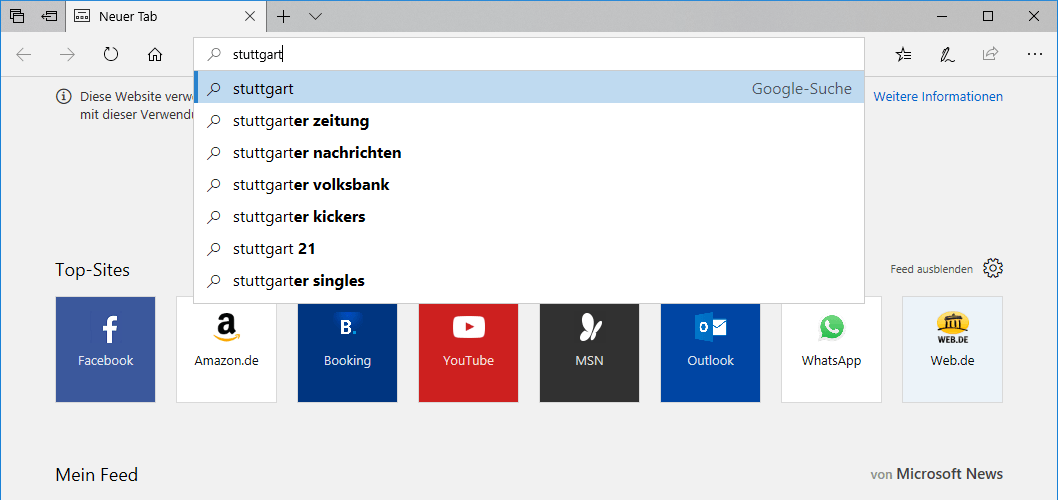Screen dimensions: 1058x500
Task: Open the Amazon.de top site tile
Action: (x=227, y=350)
